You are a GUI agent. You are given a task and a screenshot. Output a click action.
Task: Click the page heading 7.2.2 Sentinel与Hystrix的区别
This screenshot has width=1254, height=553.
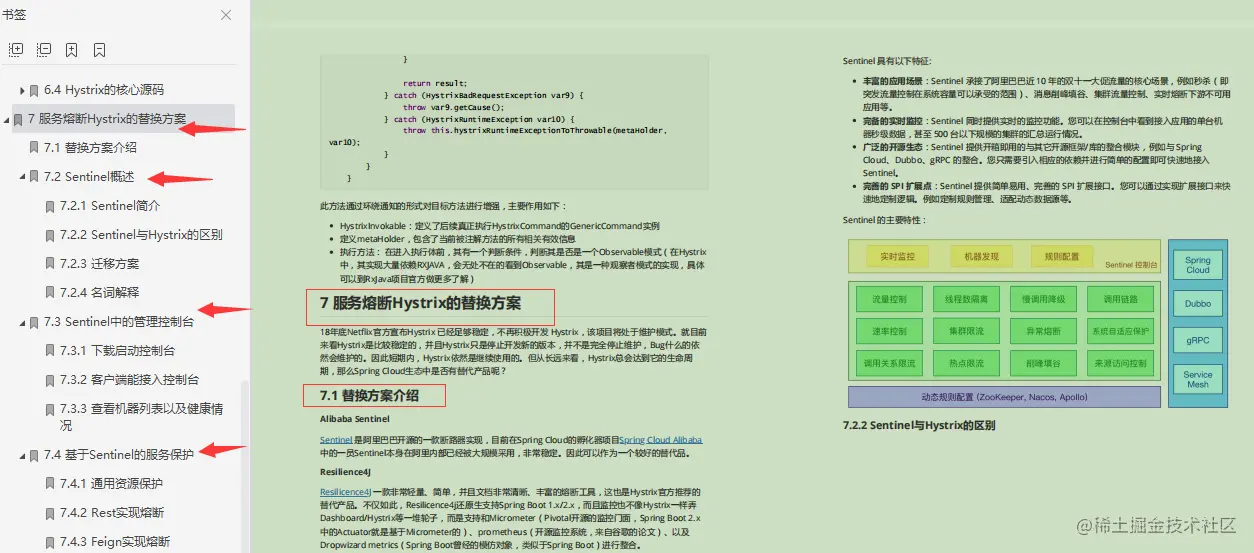click(x=919, y=425)
